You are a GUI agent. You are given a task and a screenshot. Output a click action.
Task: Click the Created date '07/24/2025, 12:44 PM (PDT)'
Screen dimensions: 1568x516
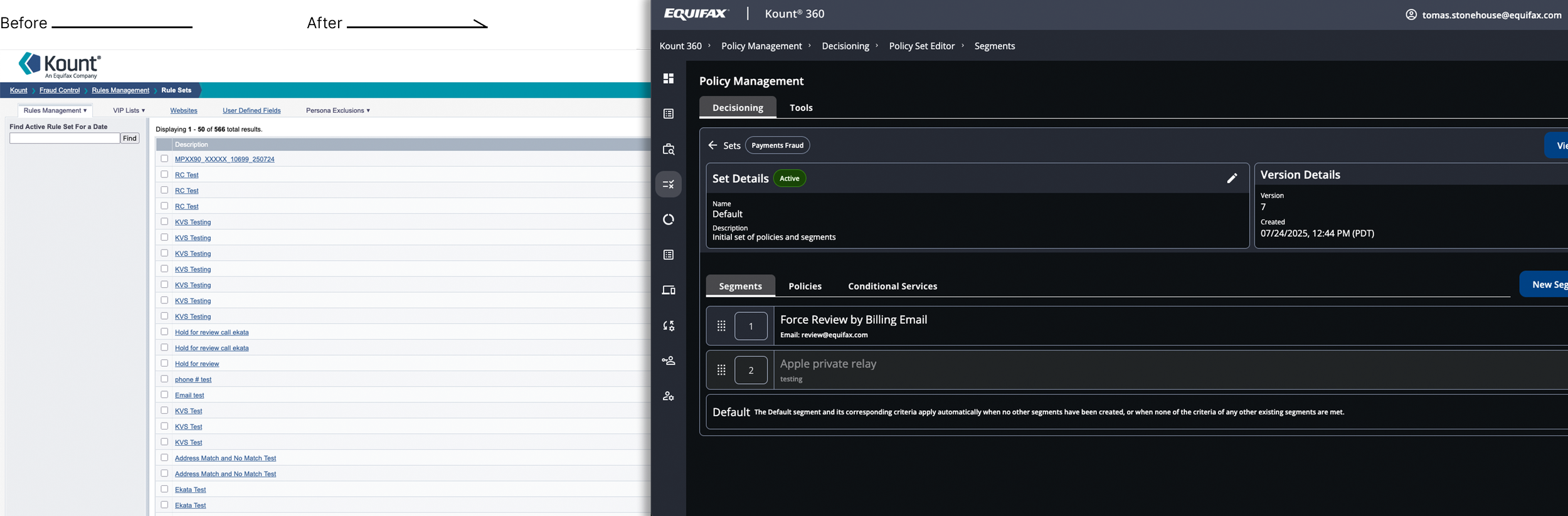1317,233
